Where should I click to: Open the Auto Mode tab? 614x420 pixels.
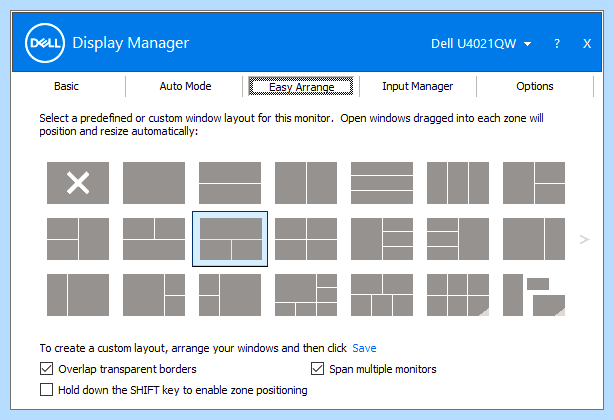(185, 86)
